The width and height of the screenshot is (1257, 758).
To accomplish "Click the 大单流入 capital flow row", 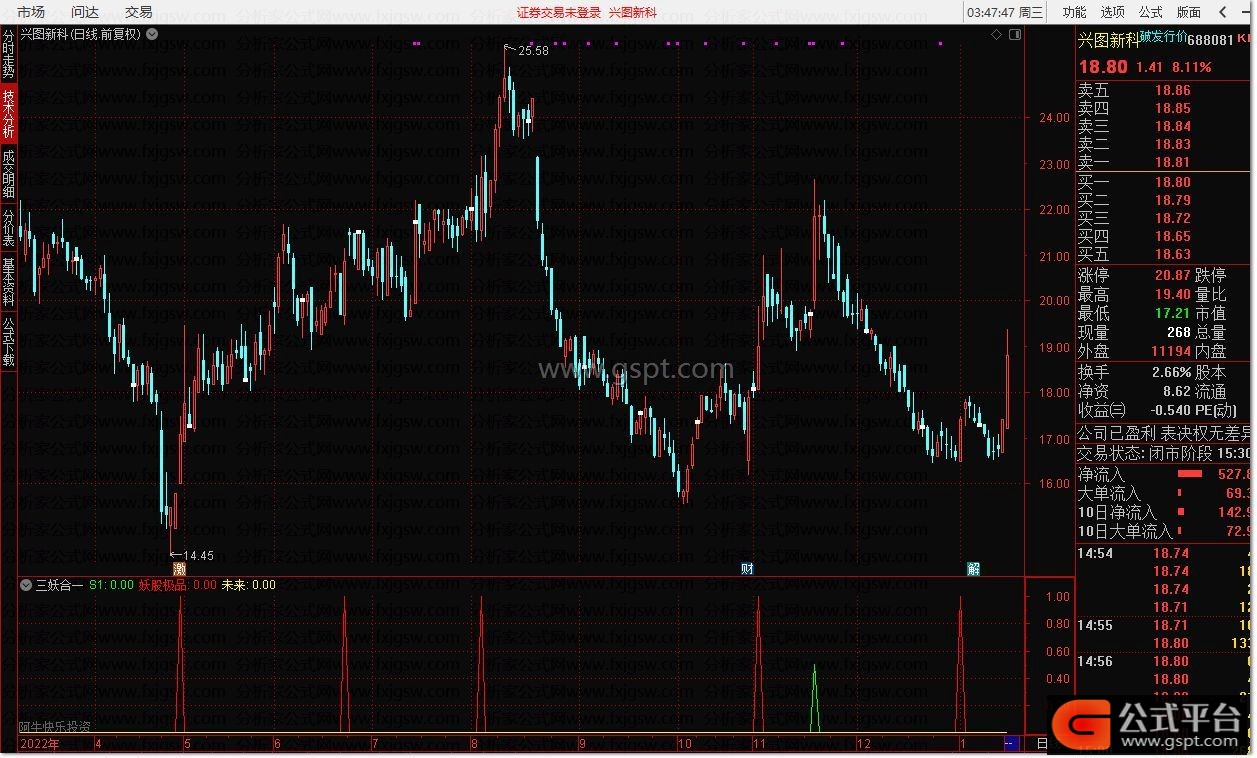I will coord(1165,493).
